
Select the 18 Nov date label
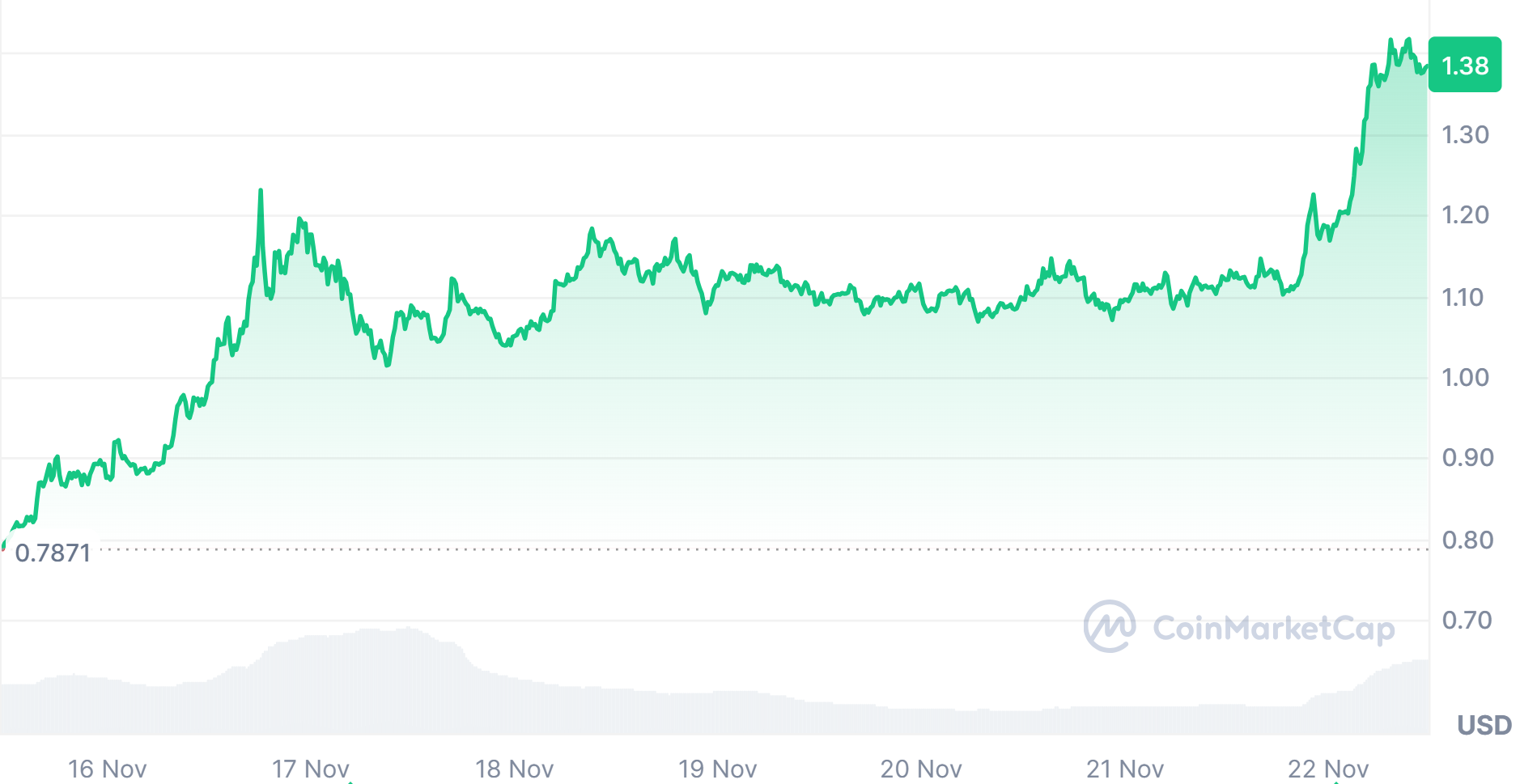tap(514, 768)
